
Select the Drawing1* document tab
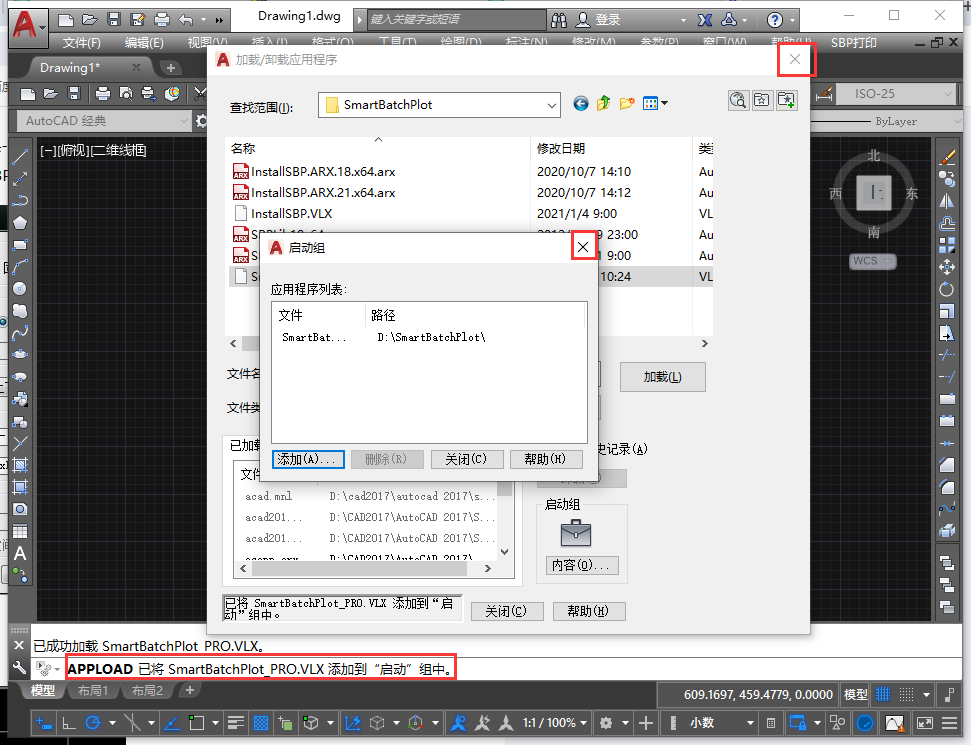(89, 68)
